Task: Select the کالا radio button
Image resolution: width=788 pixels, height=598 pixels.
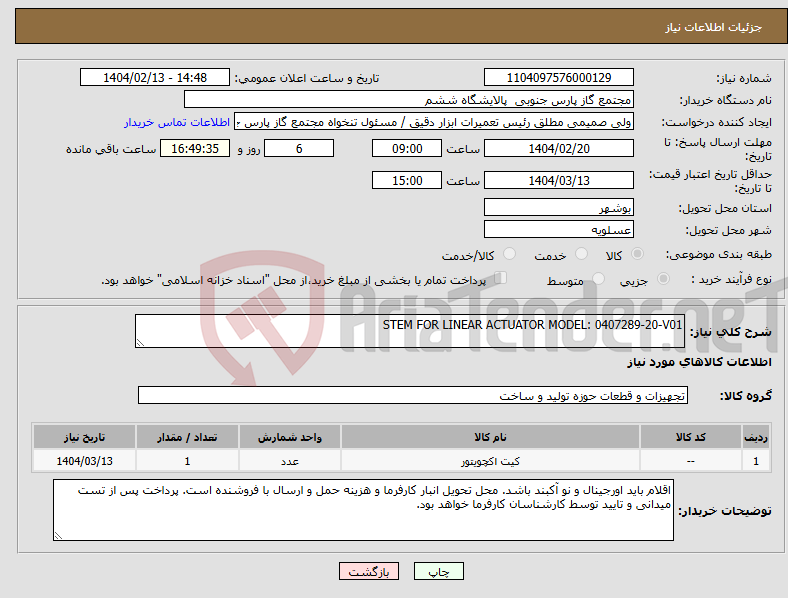Action: click(x=637, y=254)
